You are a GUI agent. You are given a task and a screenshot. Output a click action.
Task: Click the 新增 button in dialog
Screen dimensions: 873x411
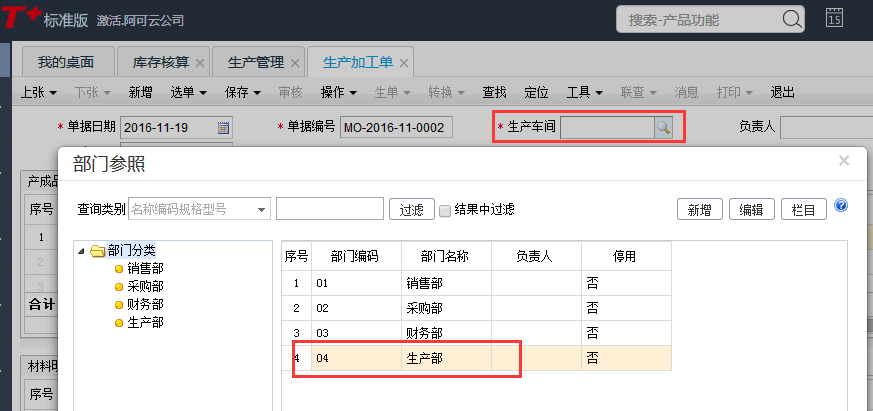(699, 209)
